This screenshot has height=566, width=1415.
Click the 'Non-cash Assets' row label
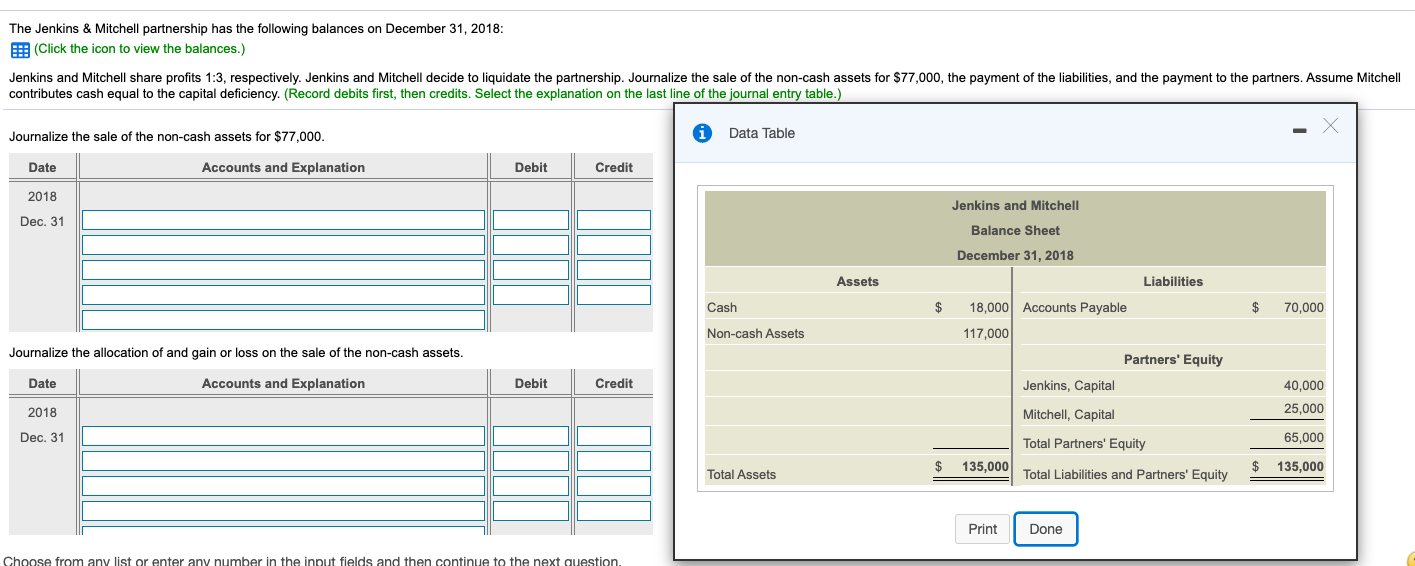[755, 333]
